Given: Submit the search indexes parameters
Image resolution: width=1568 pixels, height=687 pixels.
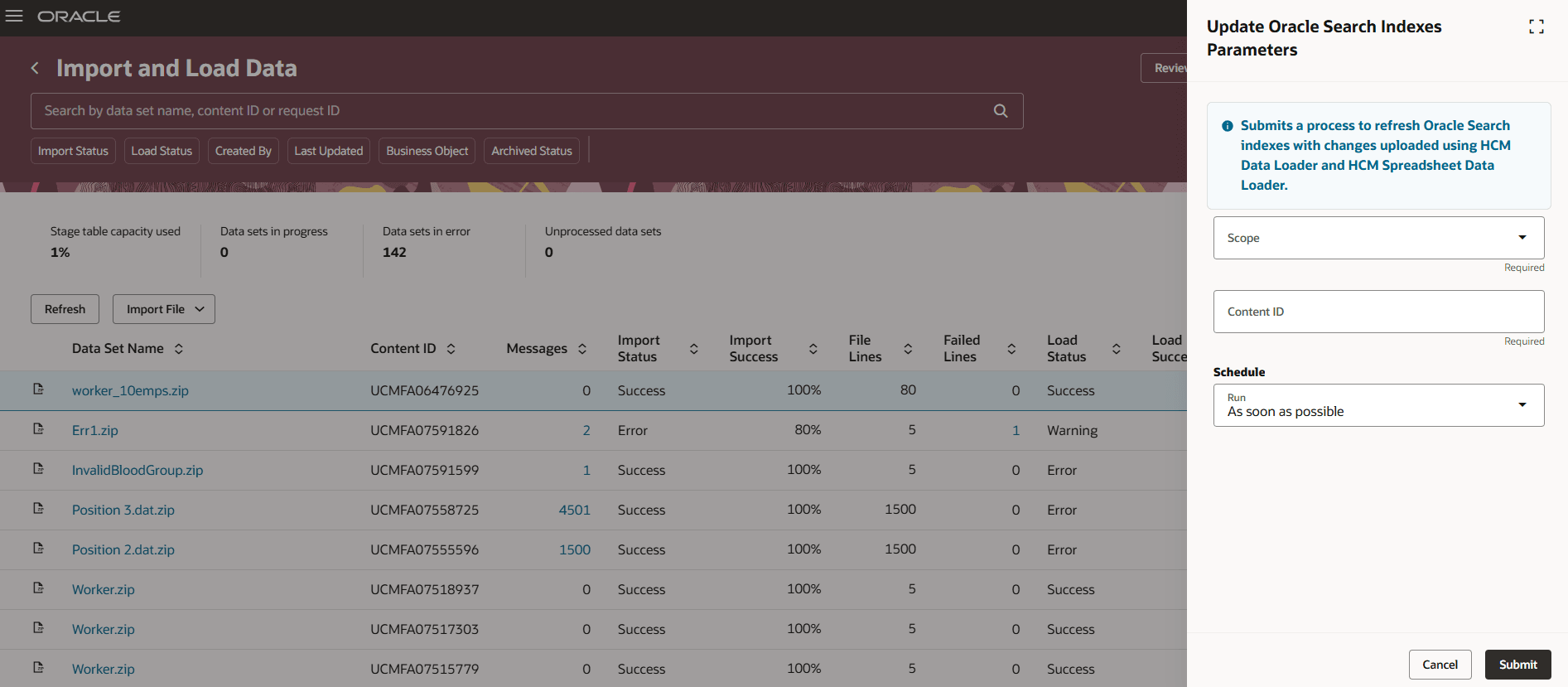Looking at the screenshot, I should [1517, 665].
